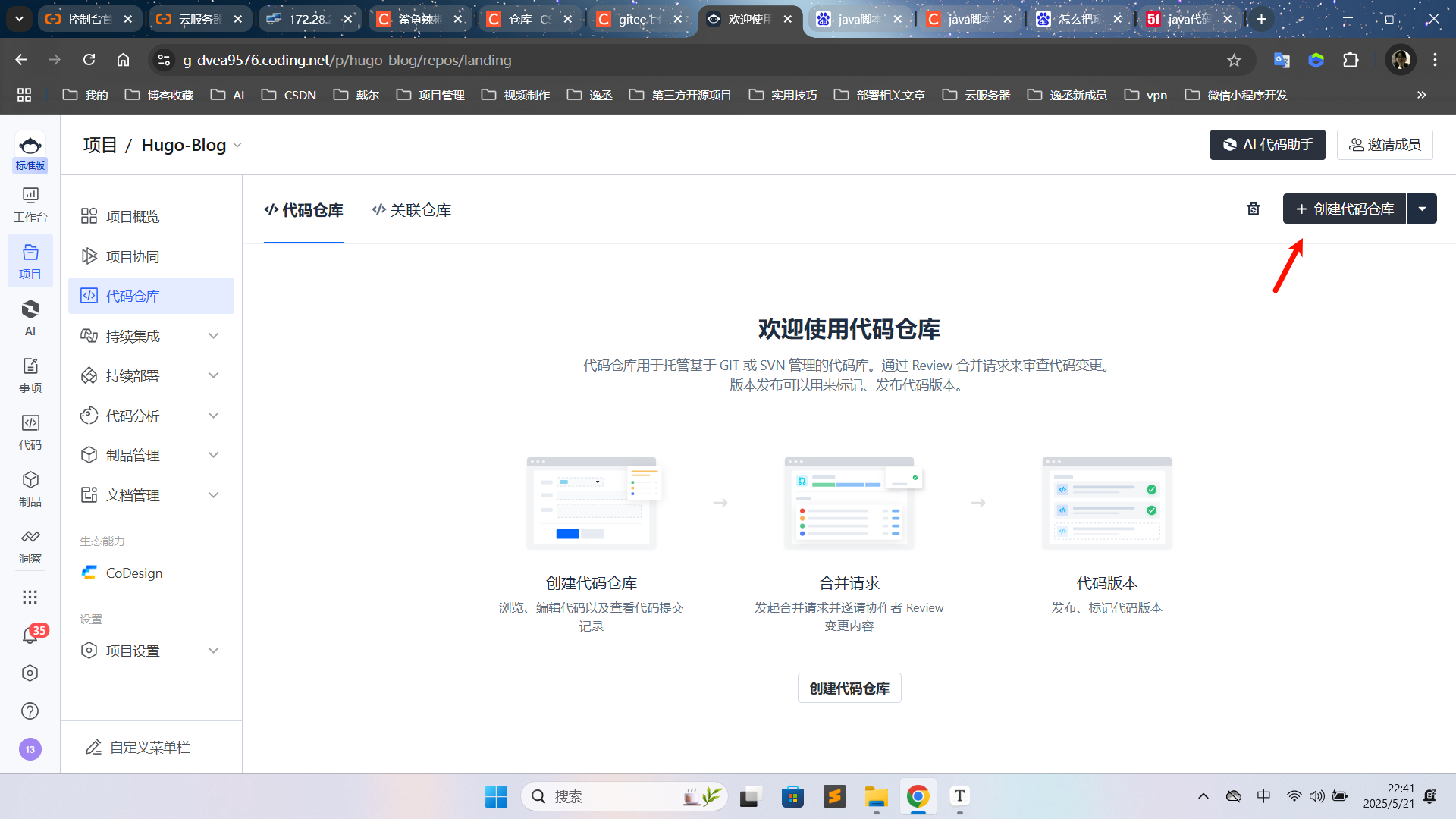Viewport: 1456px width, 819px height.
Task: Open 事项 issues icon in sidebar
Action: pyautogui.click(x=30, y=375)
